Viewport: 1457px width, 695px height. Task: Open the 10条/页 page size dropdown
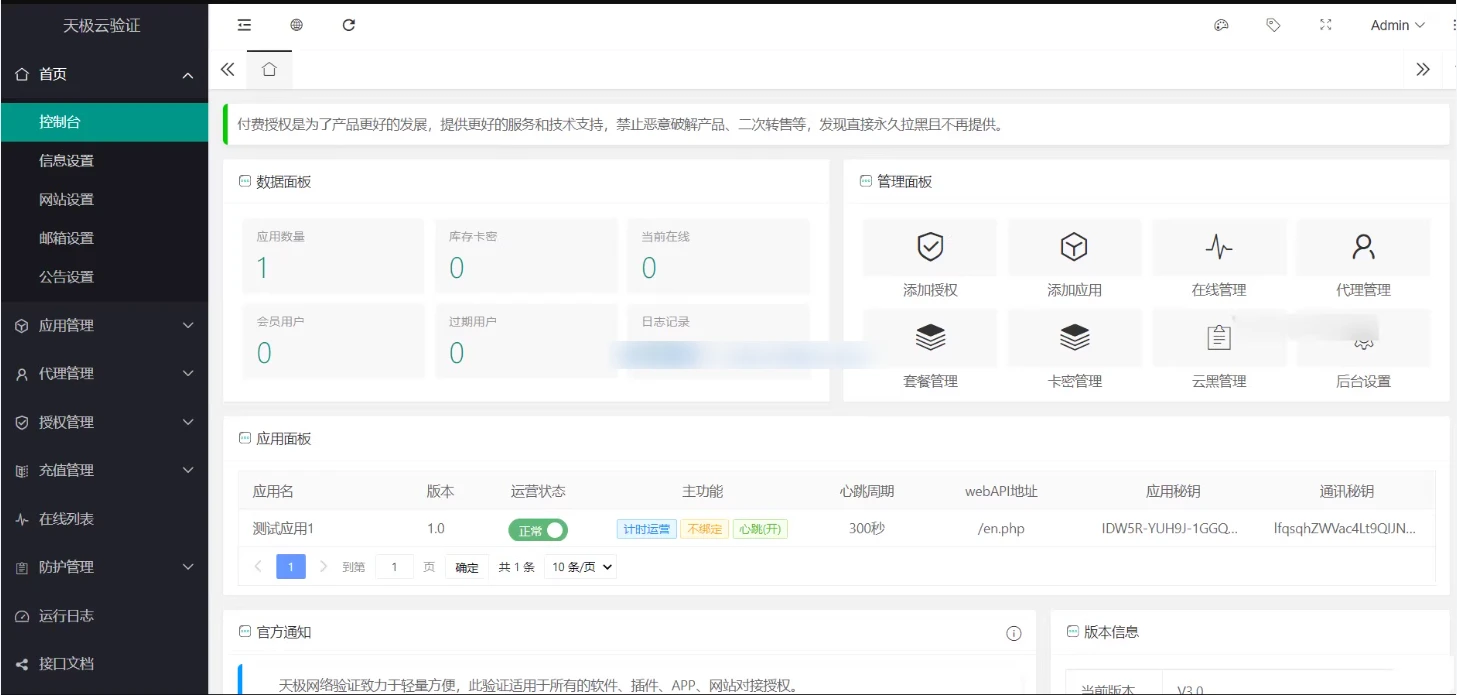pyautogui.click(x=580, y=566)
